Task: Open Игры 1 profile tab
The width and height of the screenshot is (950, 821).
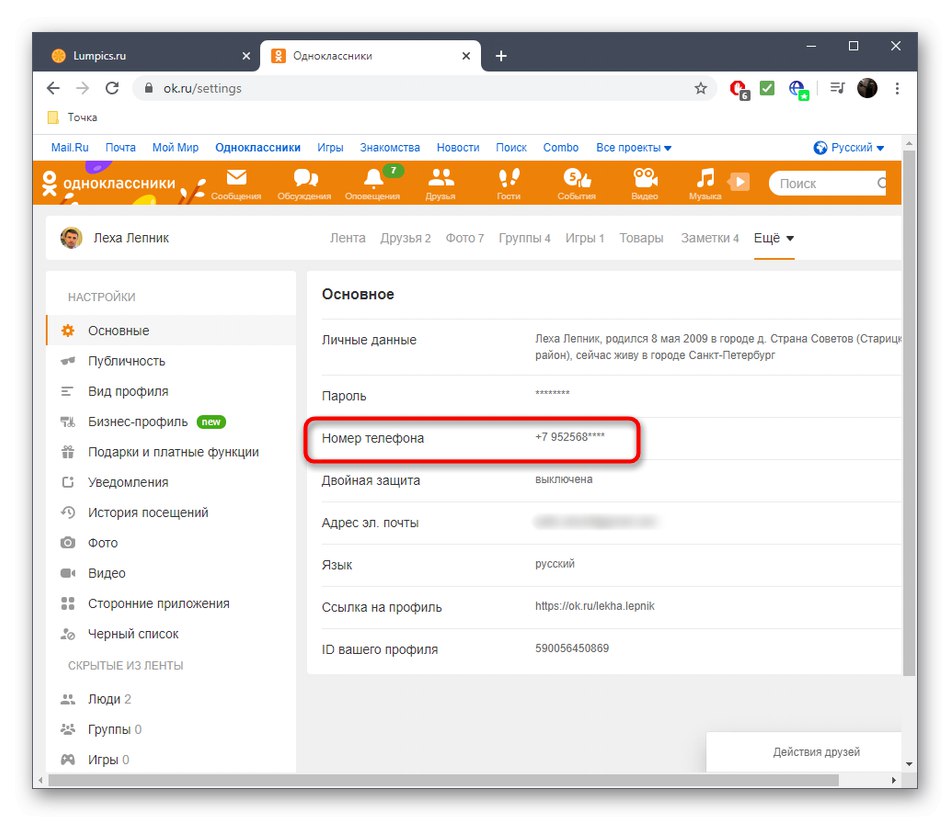Action: pyautogui.click(x=585, y=238)
